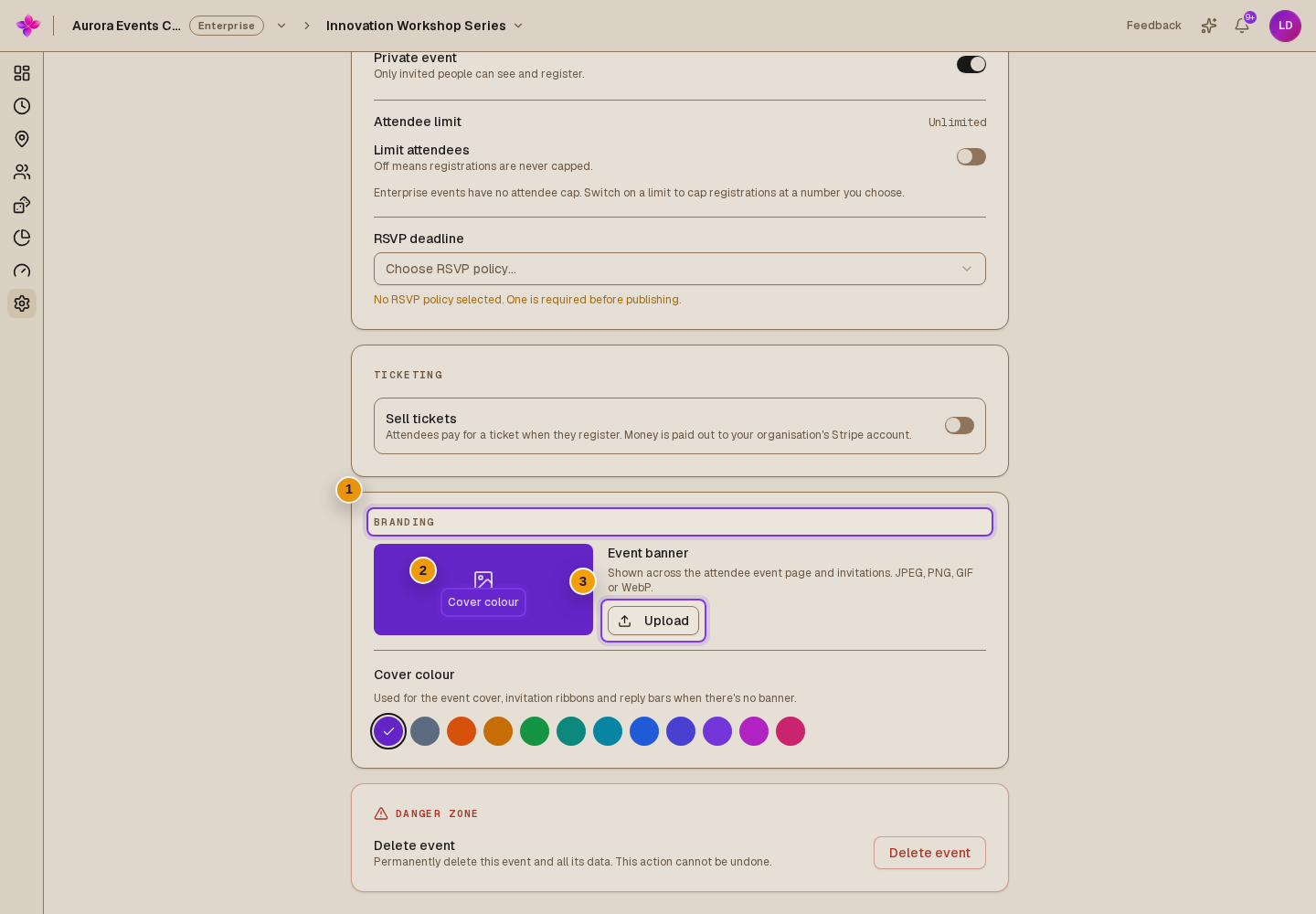This screenshot has width=1316, height=914.
Task: Click the Upload banner button
Action: coord(653,621)
